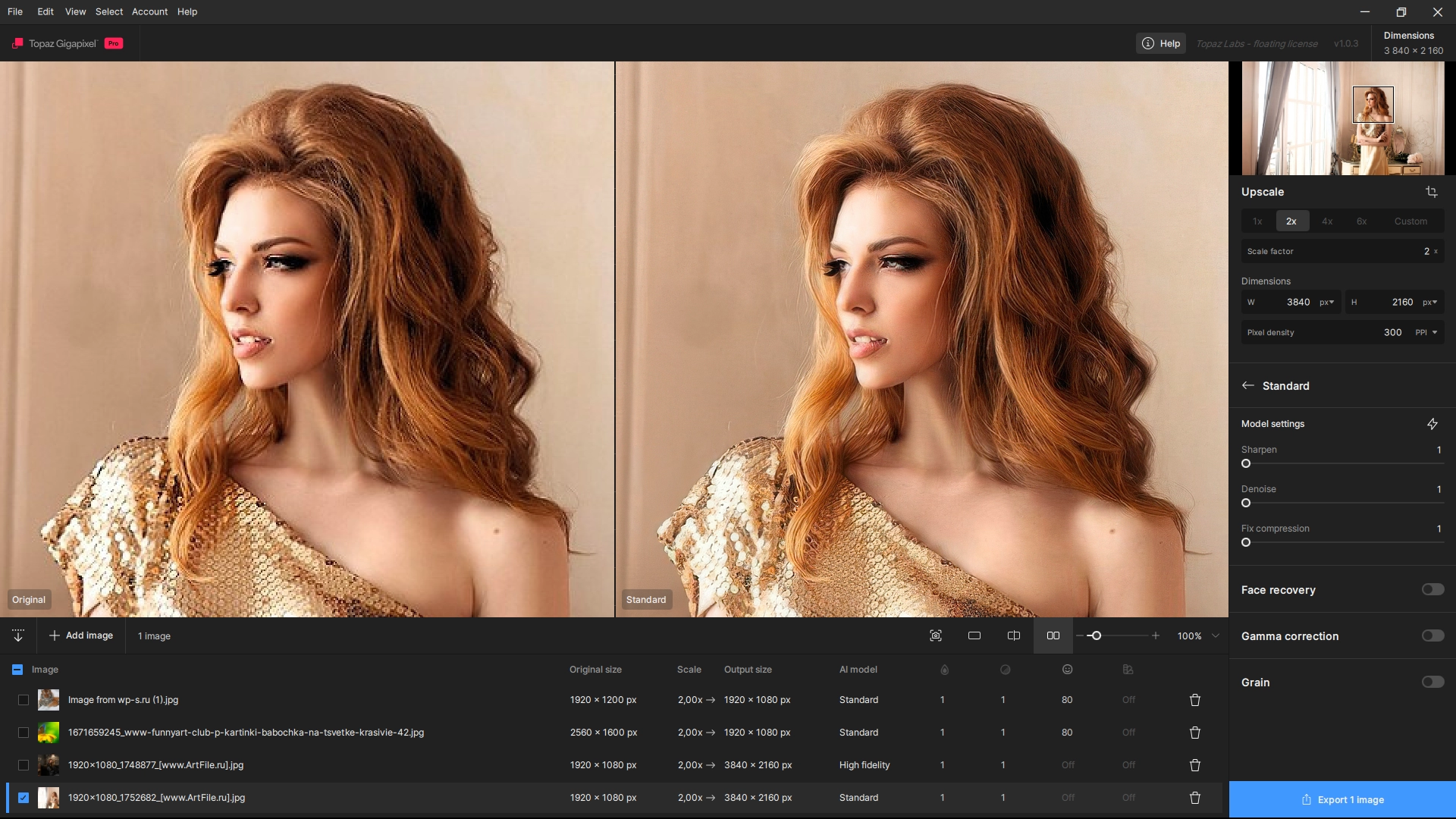The height and width of the screenshot is (819, 1456).
Task: Turn on Gamma correction
Action: (1432, 636)
